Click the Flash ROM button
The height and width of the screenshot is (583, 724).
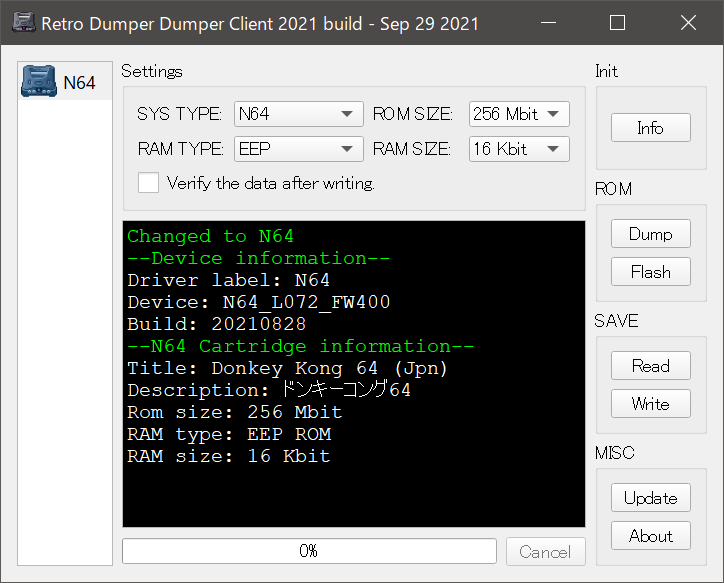(x=651, y=271)
